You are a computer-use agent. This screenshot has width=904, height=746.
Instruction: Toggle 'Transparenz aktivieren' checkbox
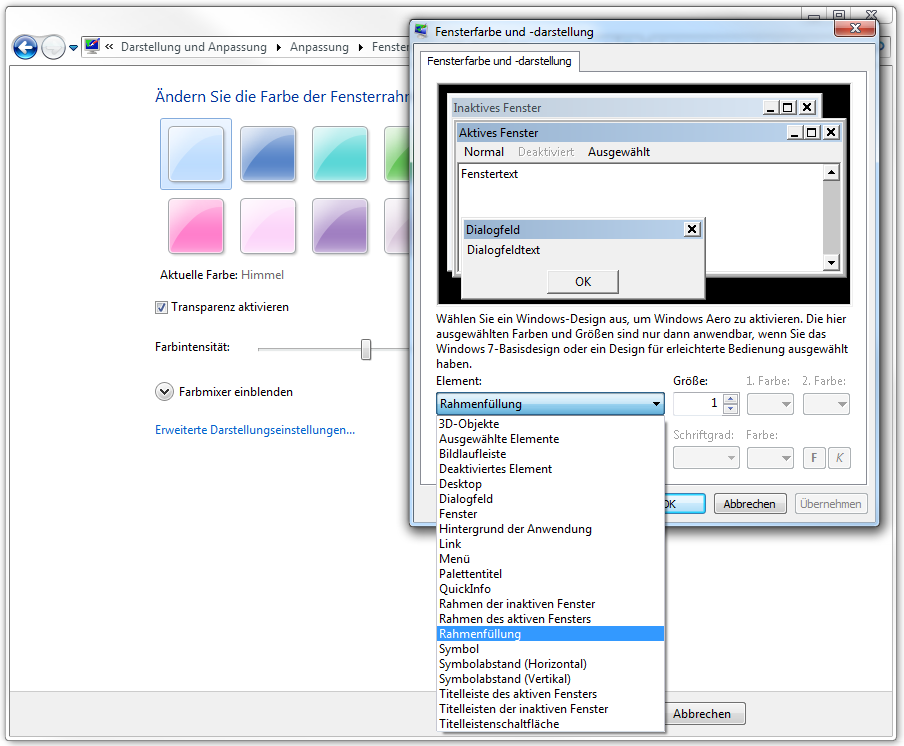161,307
